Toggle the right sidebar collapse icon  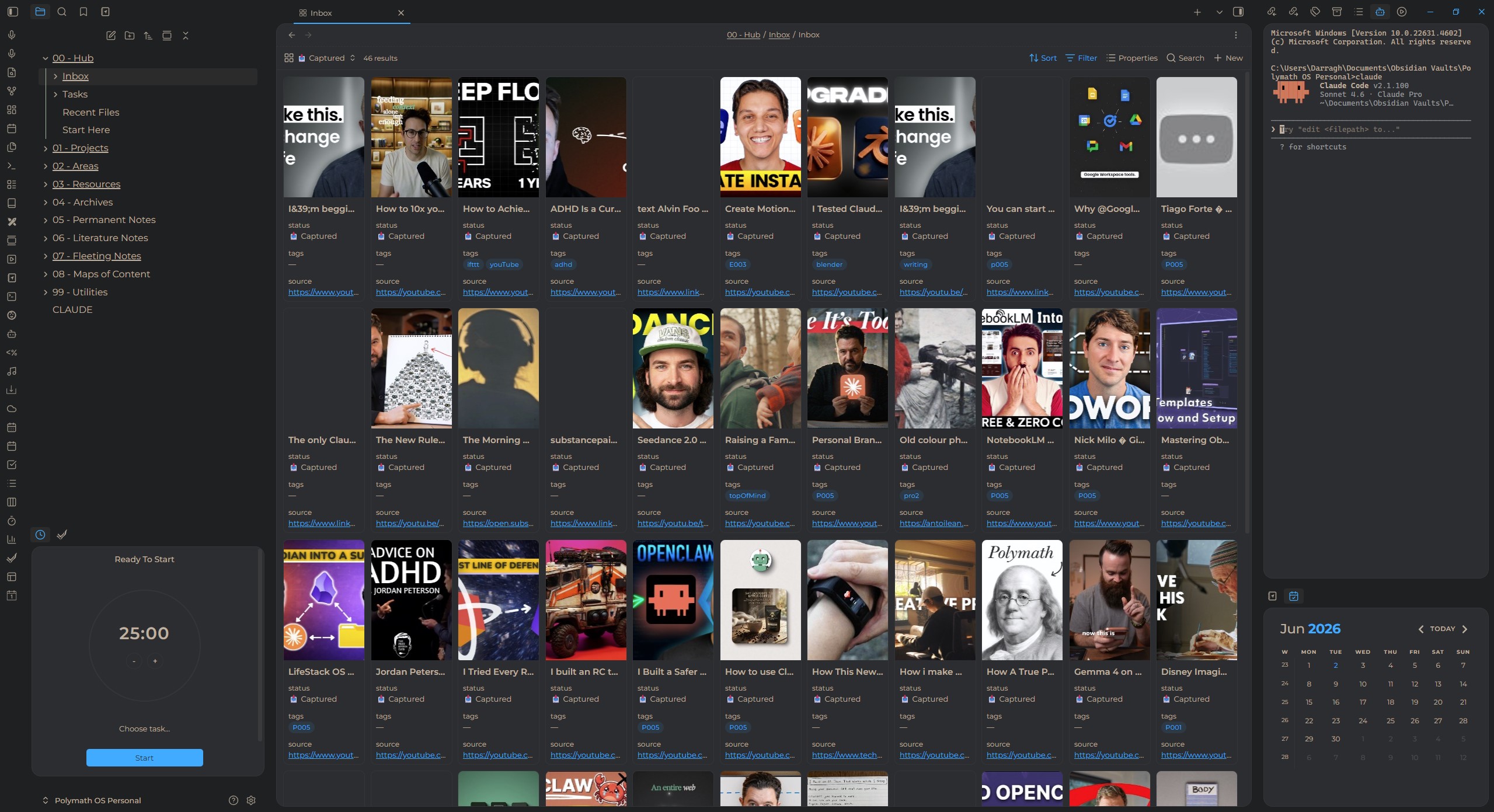(1238, 12)
